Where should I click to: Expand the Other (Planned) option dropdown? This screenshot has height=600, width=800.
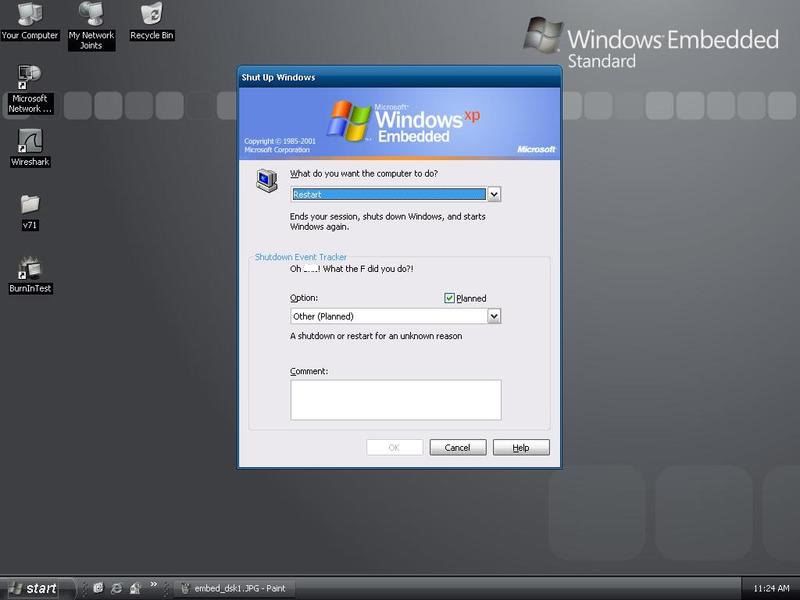point(494,316)
